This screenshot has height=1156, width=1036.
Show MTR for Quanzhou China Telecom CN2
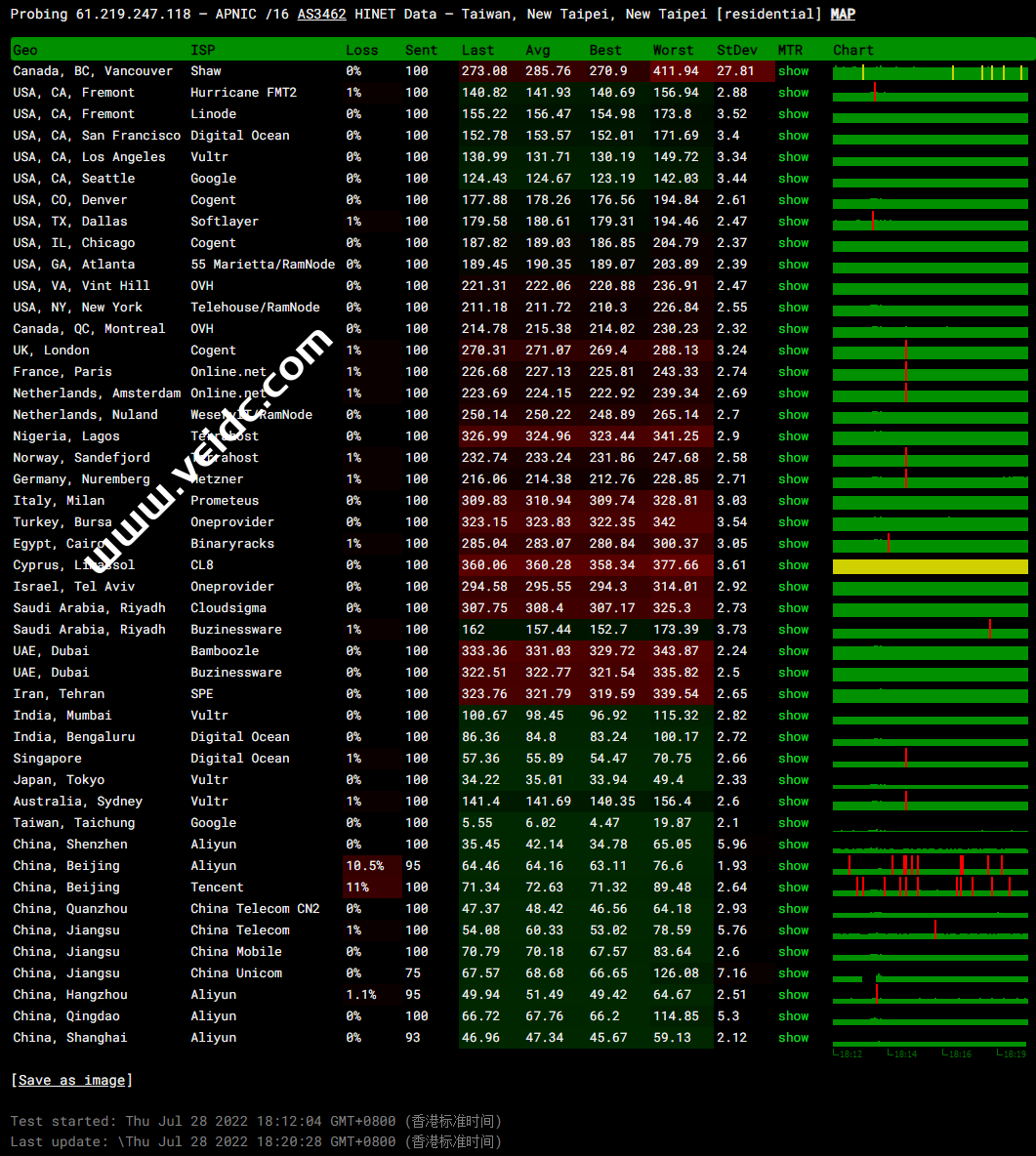[x=794, y=908]
